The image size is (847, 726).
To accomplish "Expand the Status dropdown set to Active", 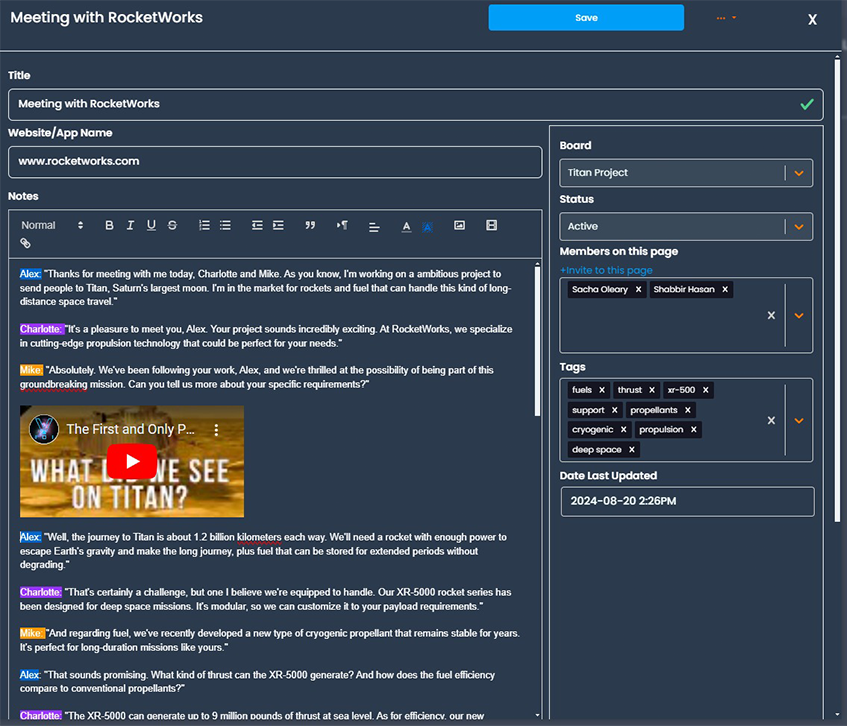I will pos(798,227).
